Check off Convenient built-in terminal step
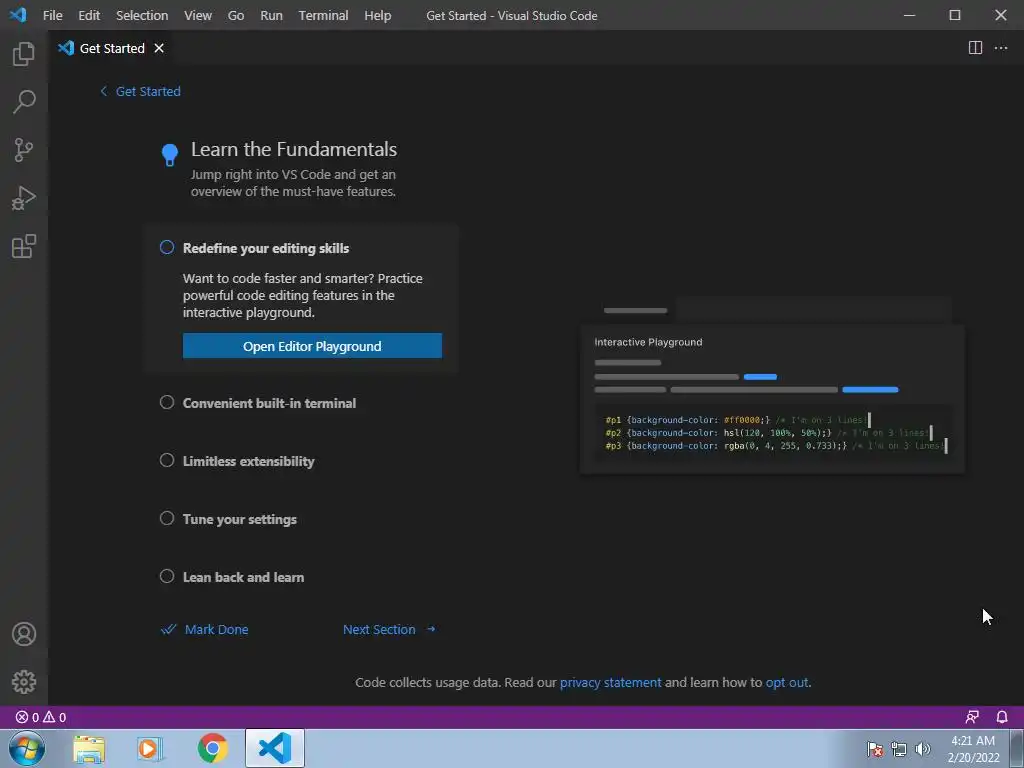This screenshot has height=768, width=1024. click(167, 402)
